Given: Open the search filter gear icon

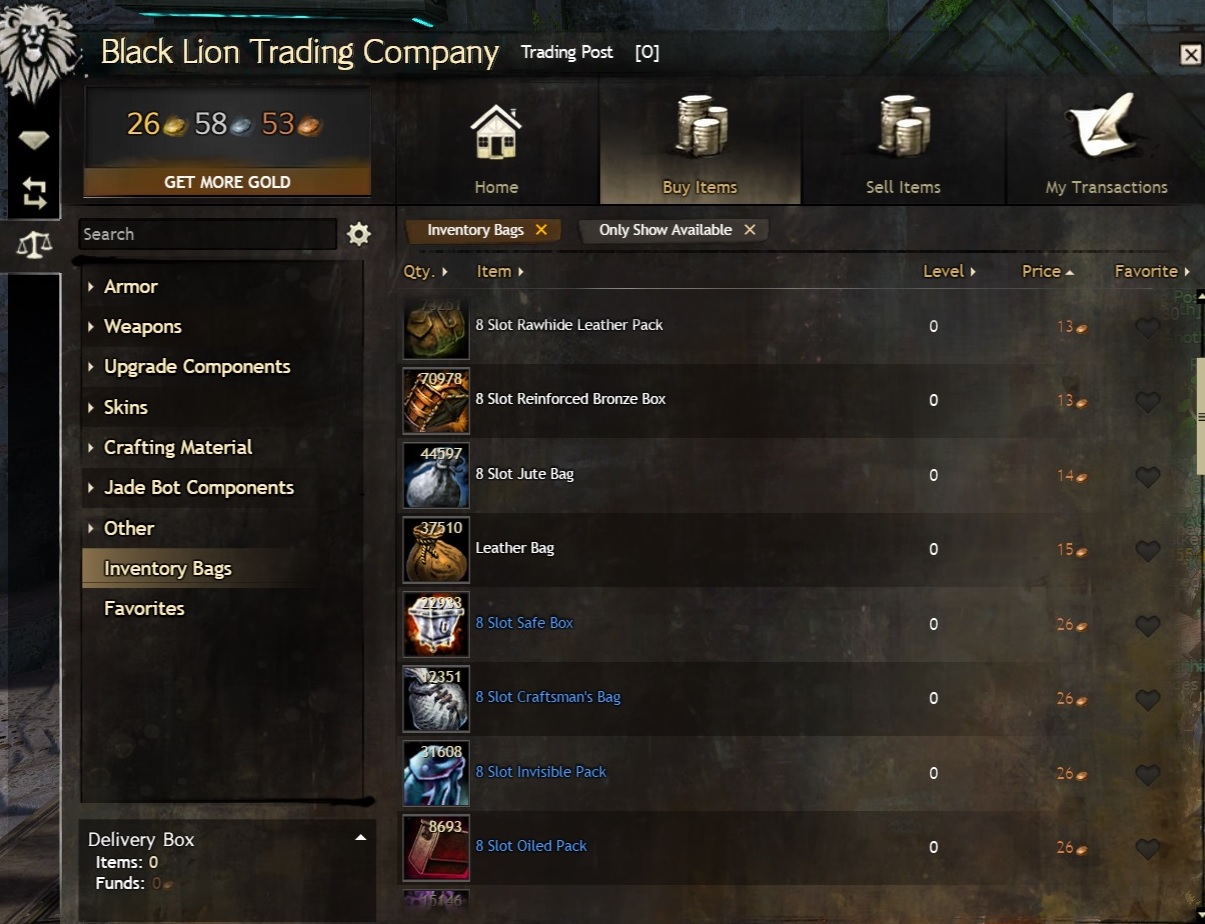Looking at the screenshot, I should coord(359,234).
